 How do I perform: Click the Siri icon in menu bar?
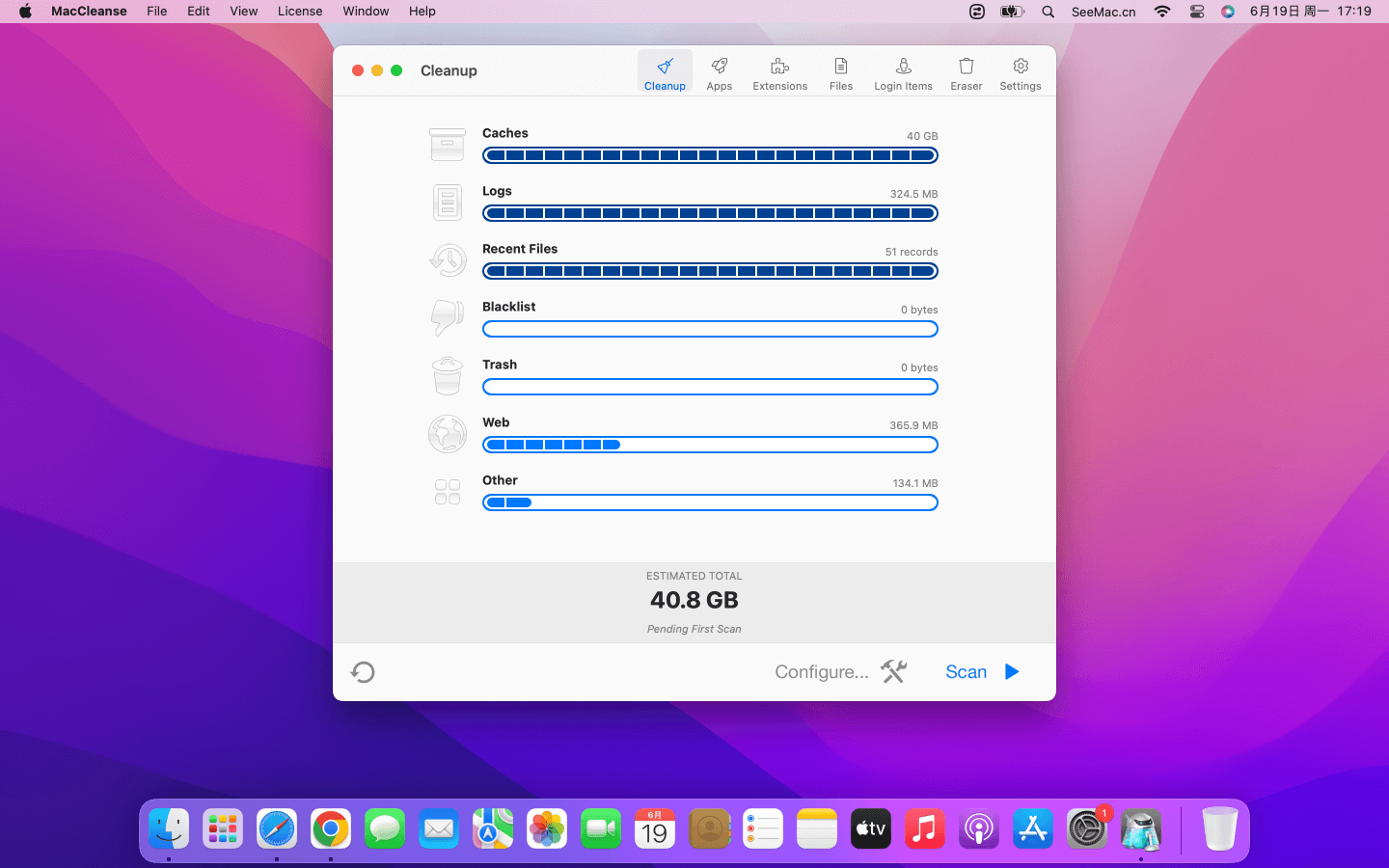(x=1228, y=12)
